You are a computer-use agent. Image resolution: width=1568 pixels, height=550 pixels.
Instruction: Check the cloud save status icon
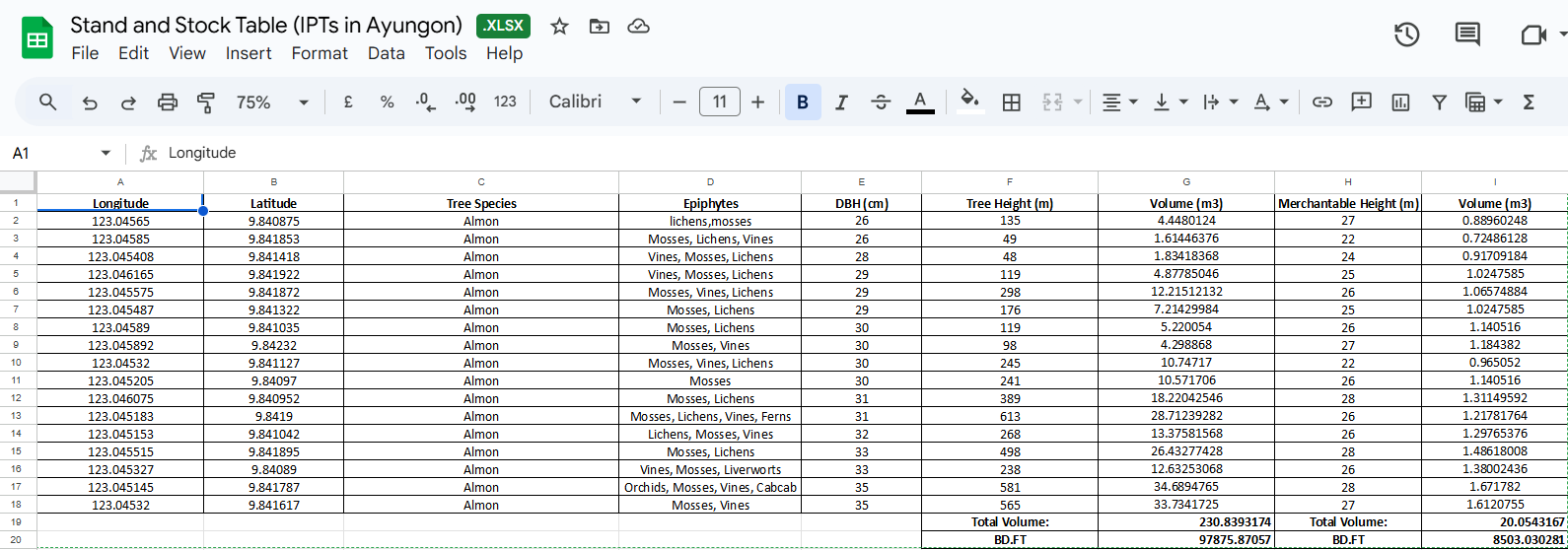638,27
